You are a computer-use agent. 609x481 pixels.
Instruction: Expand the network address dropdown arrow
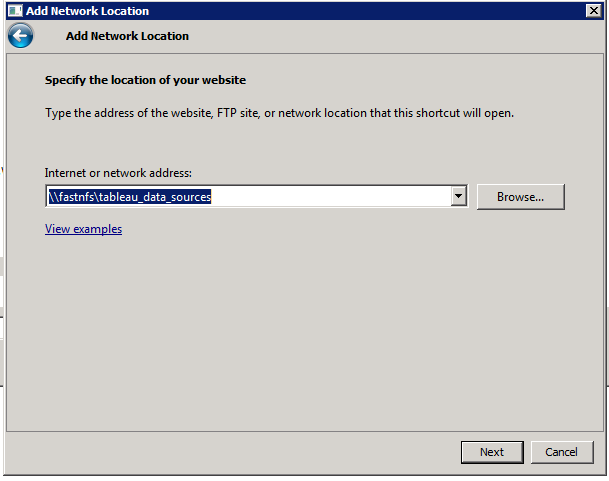click(459, 197)
